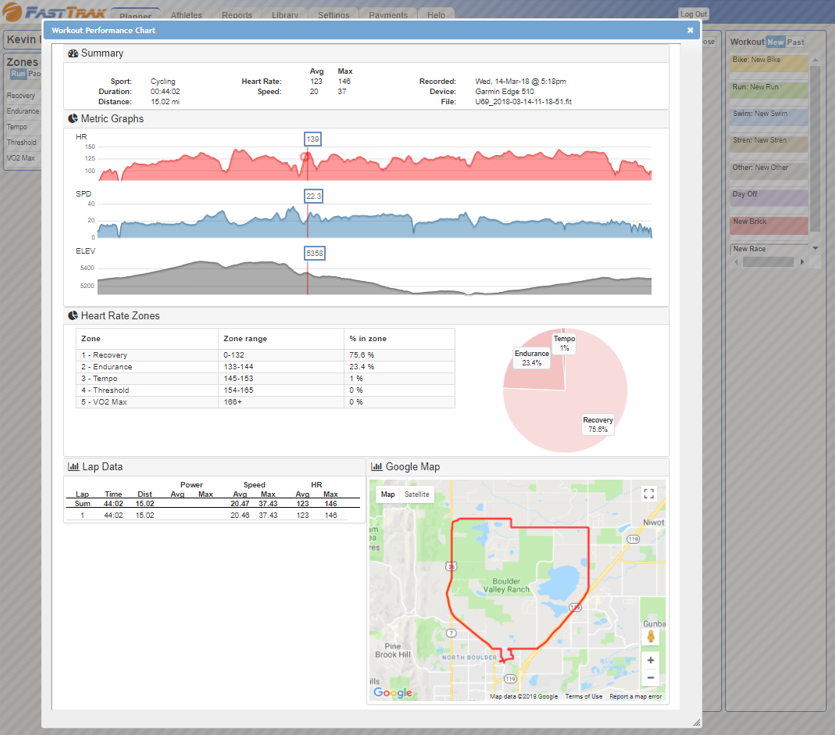Click the Lap Data bar chart icon
The height and width of the screenshot is (735, 835).
coord(73,467)
